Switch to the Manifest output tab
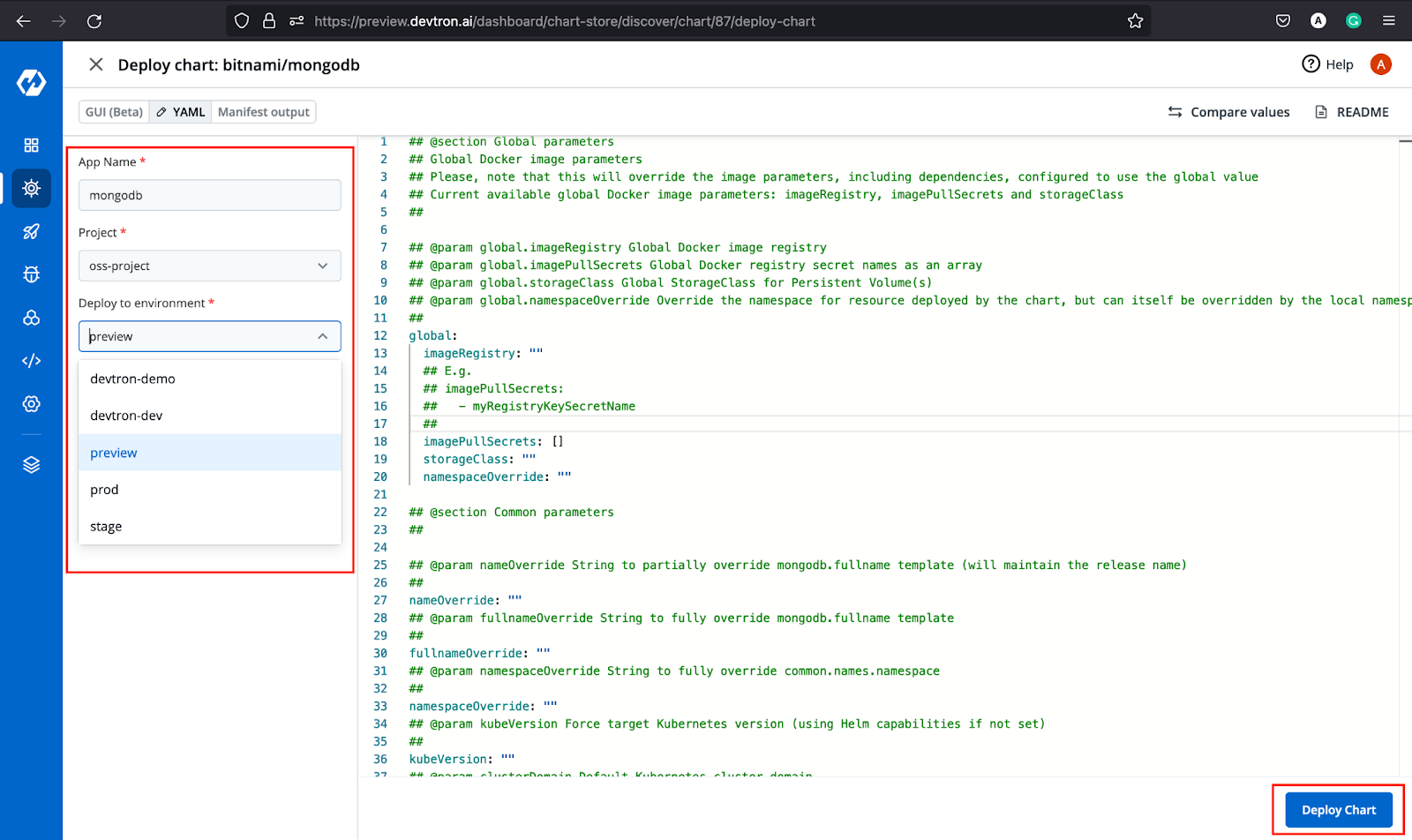The image size is (1412, 840). (263, 112)
